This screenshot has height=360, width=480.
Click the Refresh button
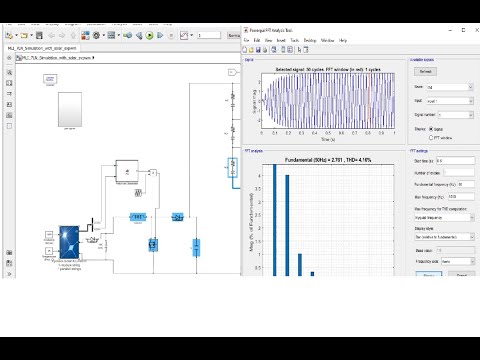click(425, 72)
